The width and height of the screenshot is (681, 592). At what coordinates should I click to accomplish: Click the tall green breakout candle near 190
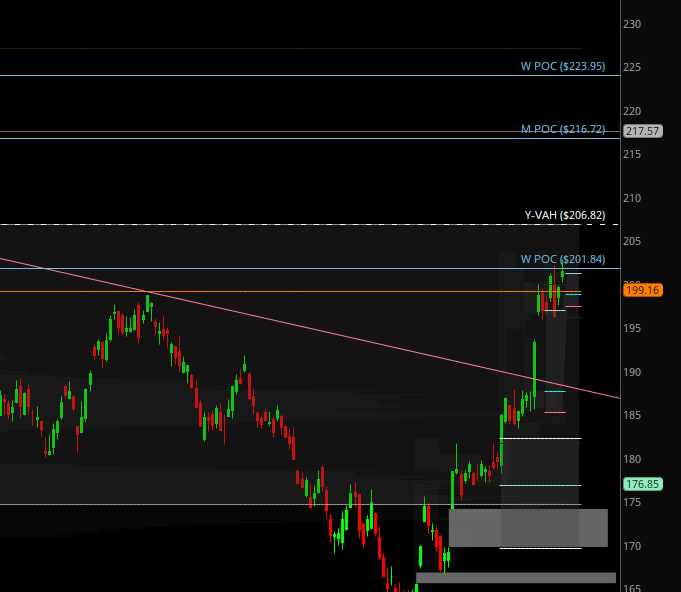[535, 374]
